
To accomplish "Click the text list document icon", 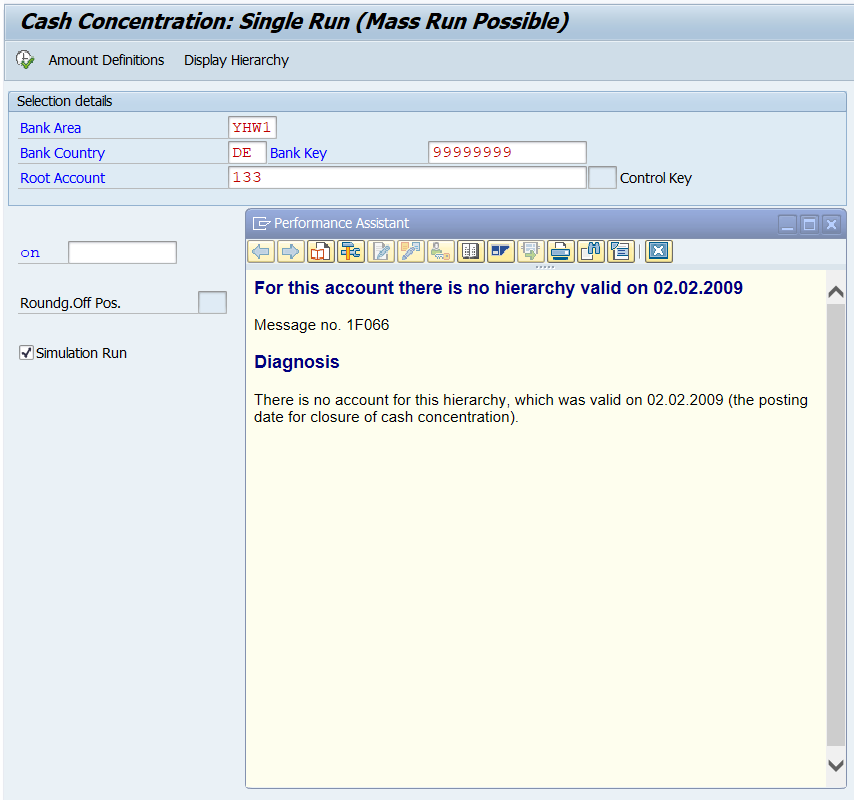I will (x=620, y=252).
